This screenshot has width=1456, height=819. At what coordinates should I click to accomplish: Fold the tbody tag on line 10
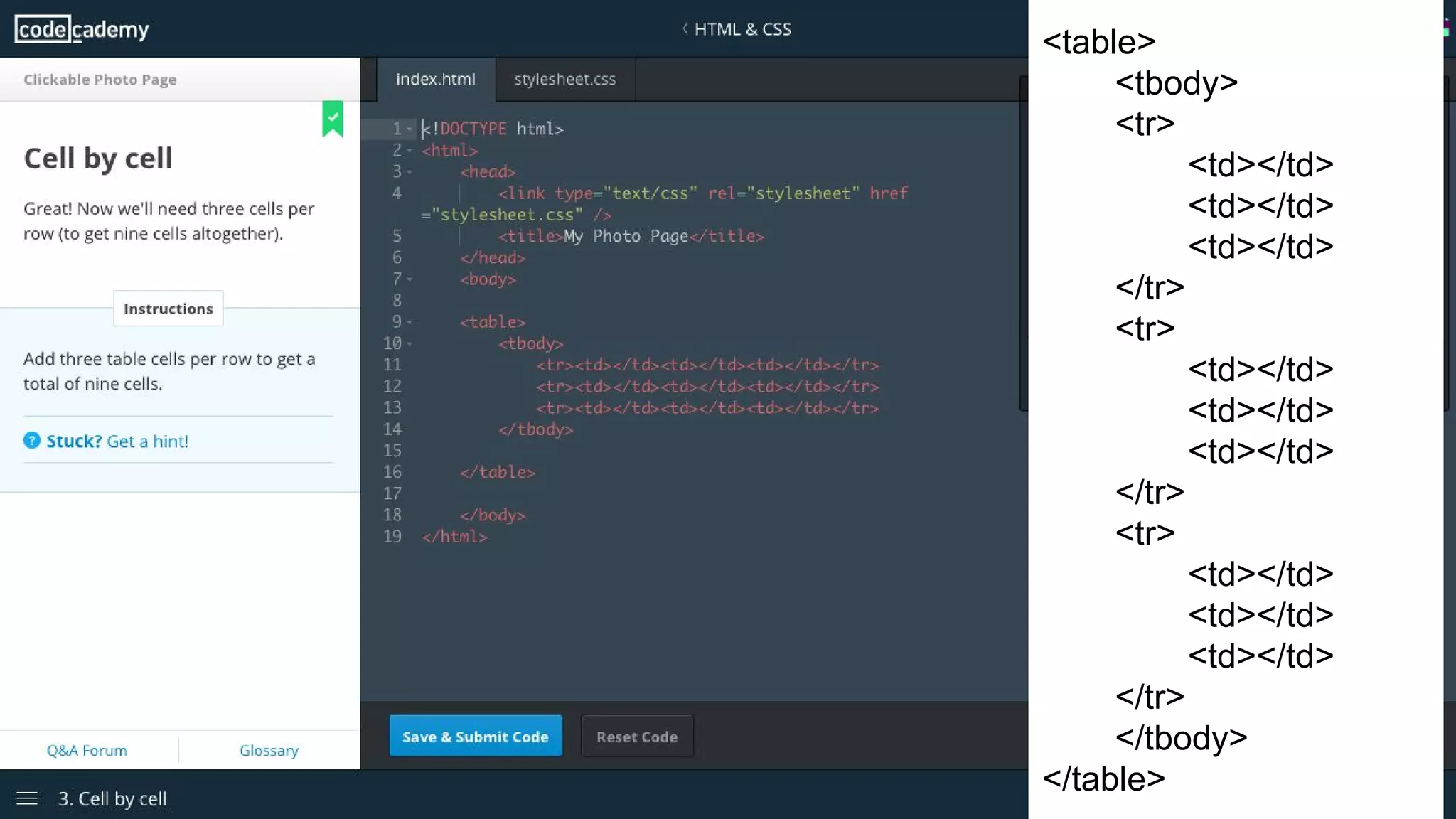(x=409, y=343)
